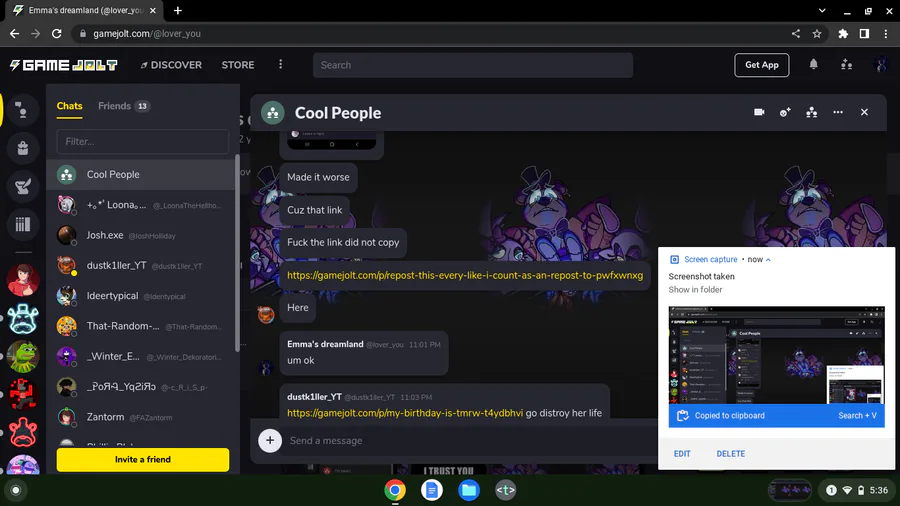Image resolution: width=900 pixels, height=506 pixels.
Task: Click the chat Filter input field
Action: 142,141
